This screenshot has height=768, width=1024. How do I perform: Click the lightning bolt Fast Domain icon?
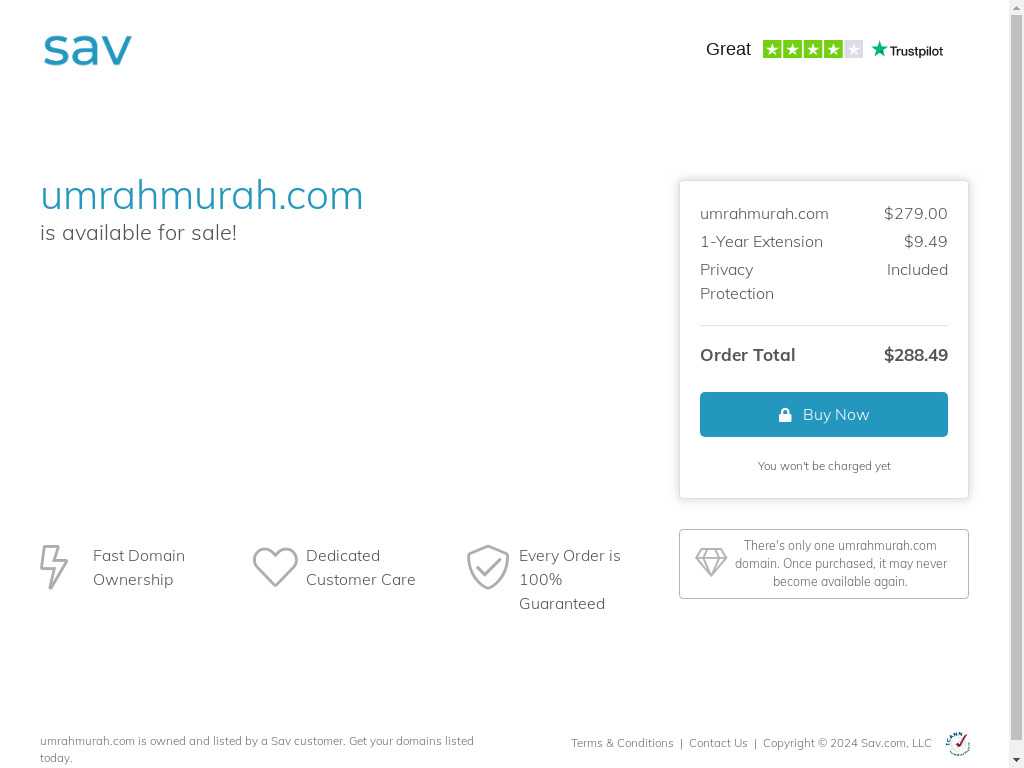coord(54,567)
